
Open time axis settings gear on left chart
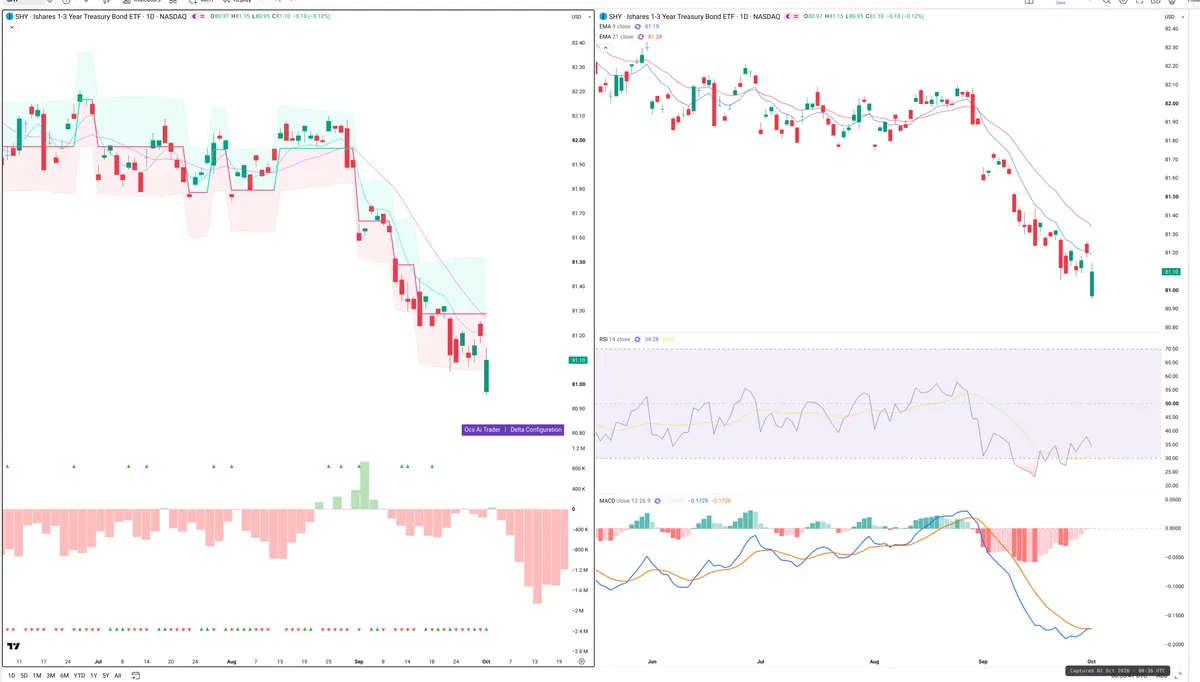point(581,662)
